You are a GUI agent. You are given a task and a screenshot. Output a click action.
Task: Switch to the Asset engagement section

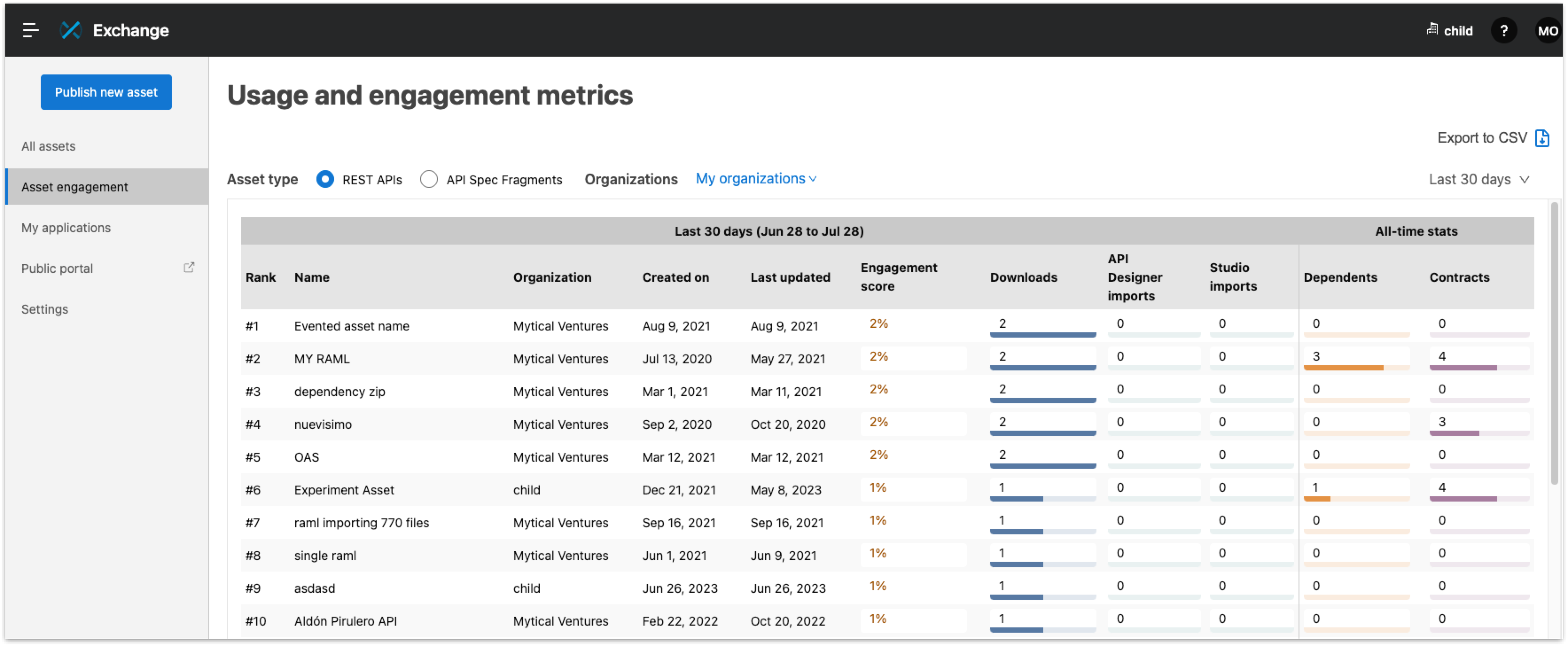coord(74,187)
